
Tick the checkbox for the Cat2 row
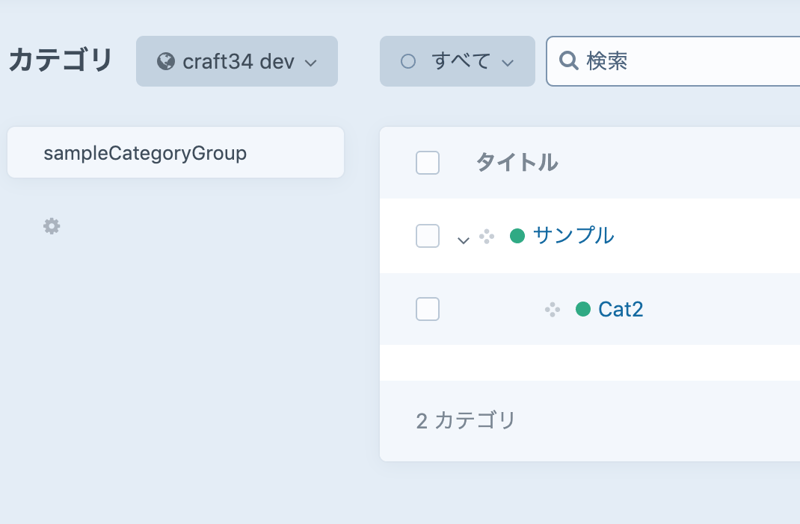pyautogui.click(x=427, y=309)
